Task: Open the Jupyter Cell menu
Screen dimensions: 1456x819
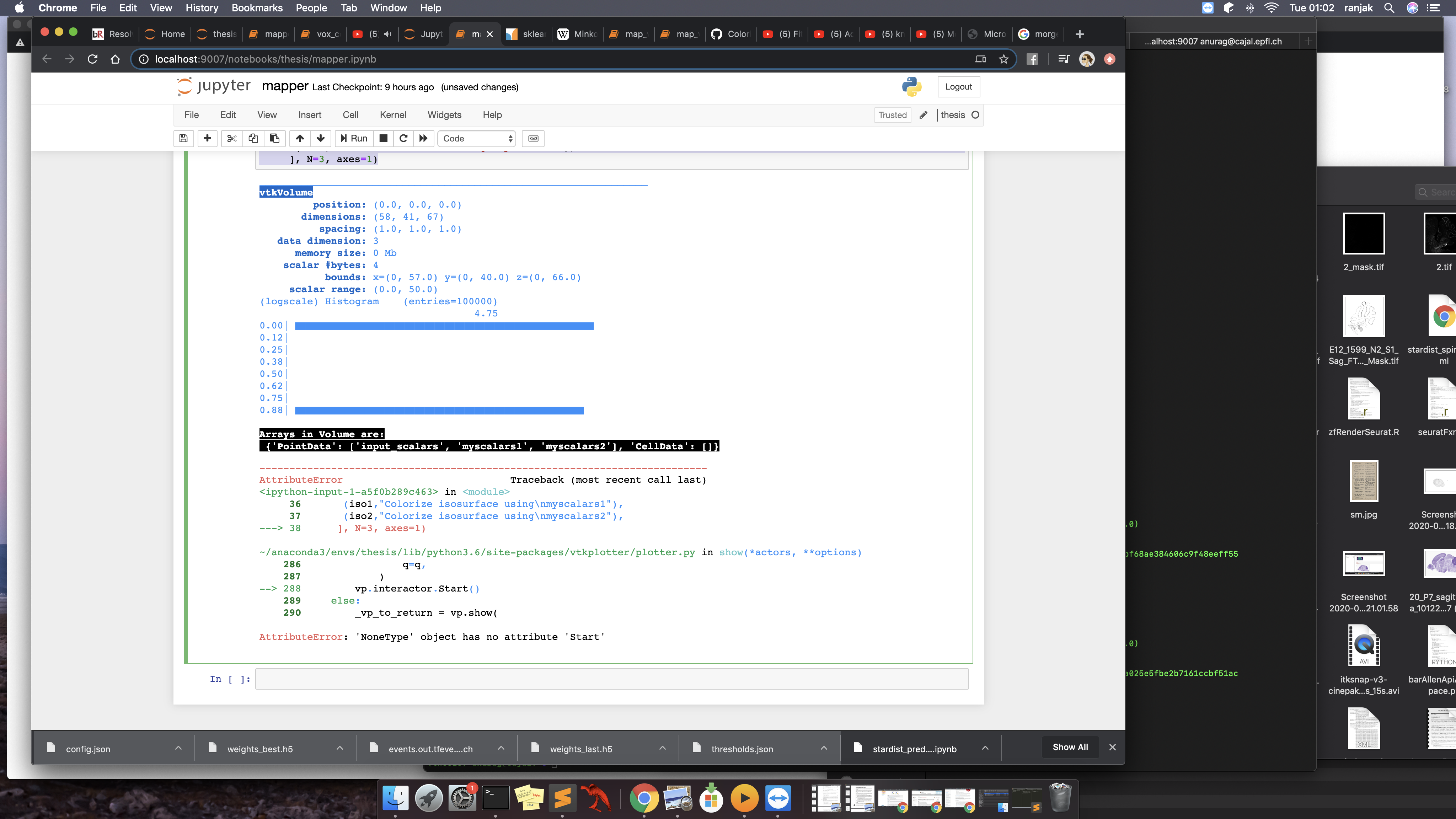Action: 350,115
